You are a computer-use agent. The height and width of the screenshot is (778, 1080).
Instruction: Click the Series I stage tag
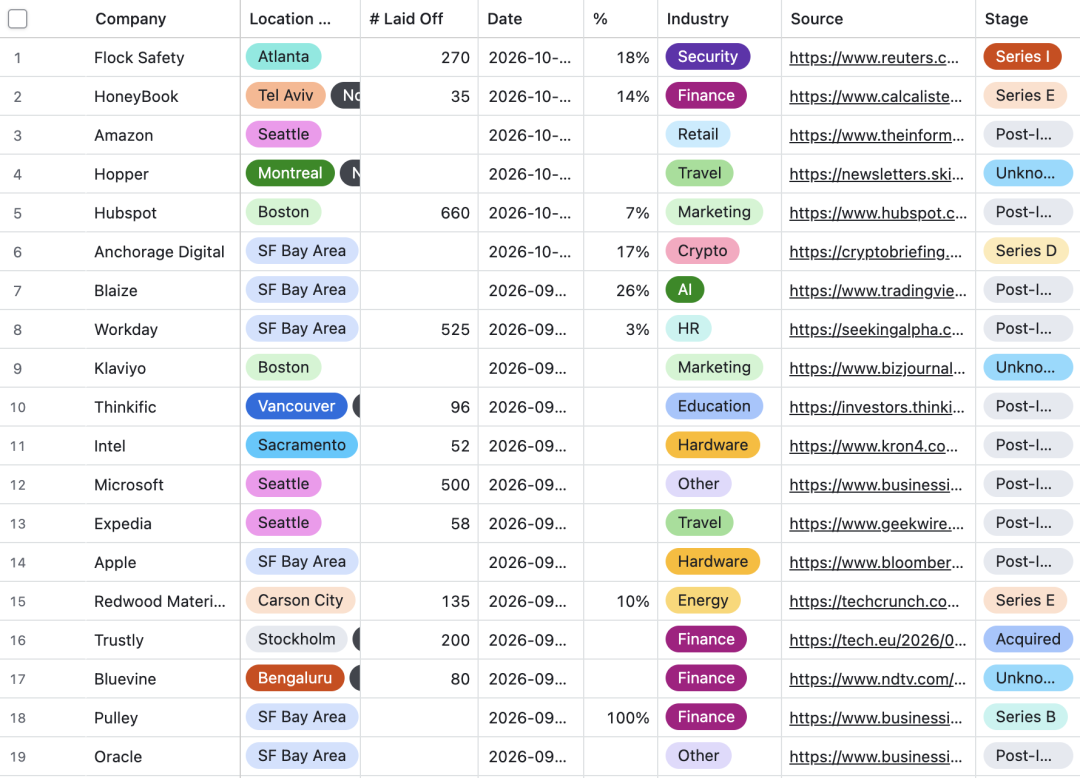point(1023,56)
